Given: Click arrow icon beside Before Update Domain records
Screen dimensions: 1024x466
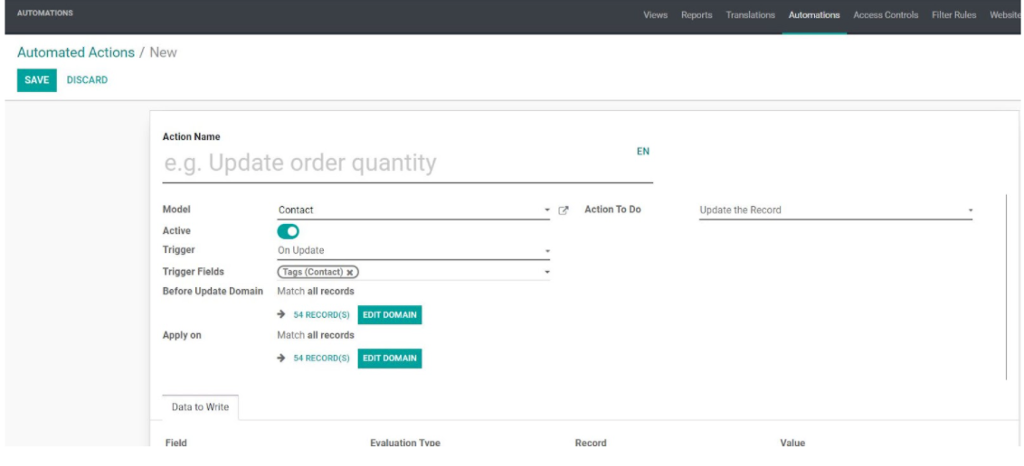Looking at the screenshot, I should pyautogui.click(x=282, y=315).
